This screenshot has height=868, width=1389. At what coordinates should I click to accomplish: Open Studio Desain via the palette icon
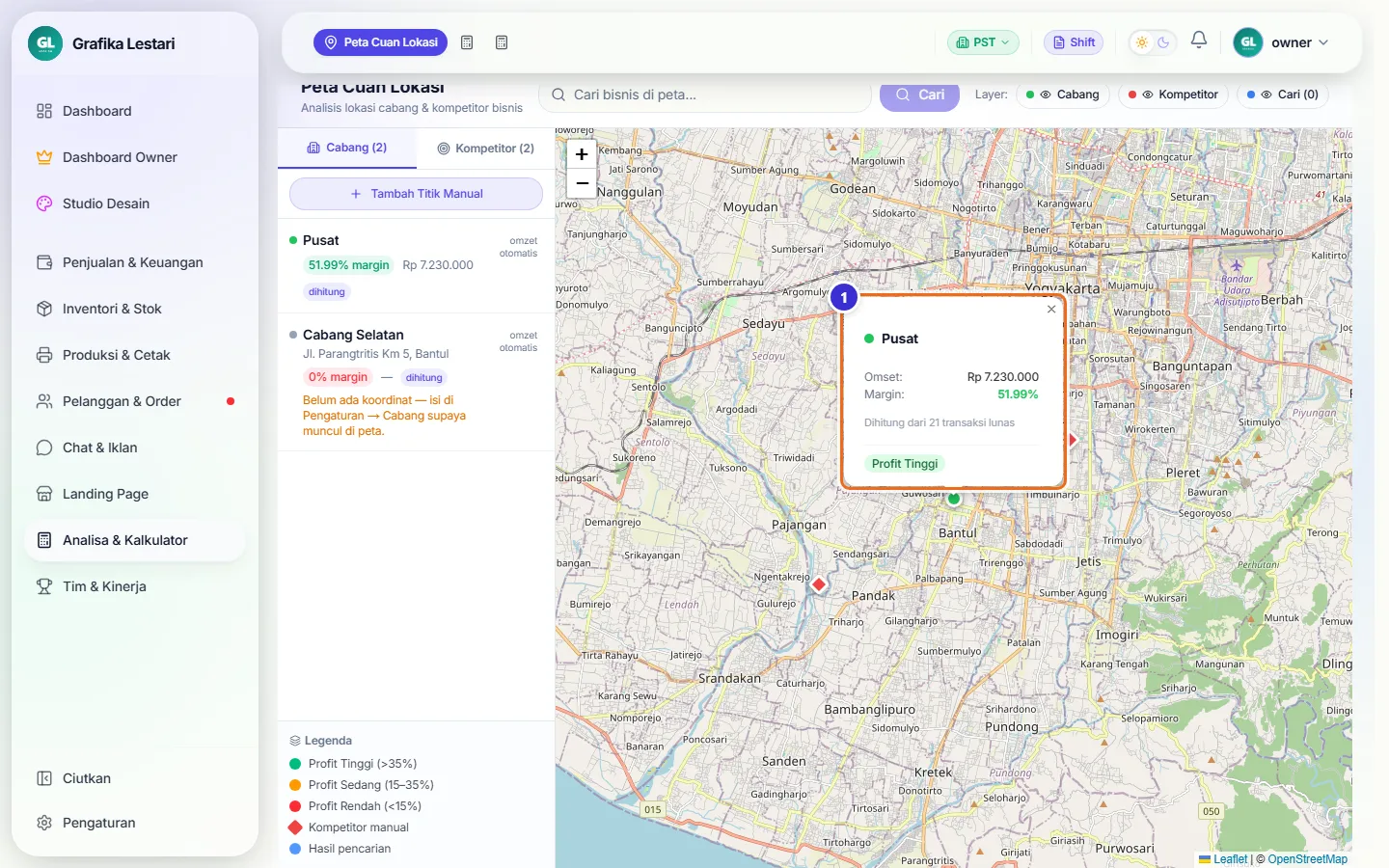pos(44,203)
